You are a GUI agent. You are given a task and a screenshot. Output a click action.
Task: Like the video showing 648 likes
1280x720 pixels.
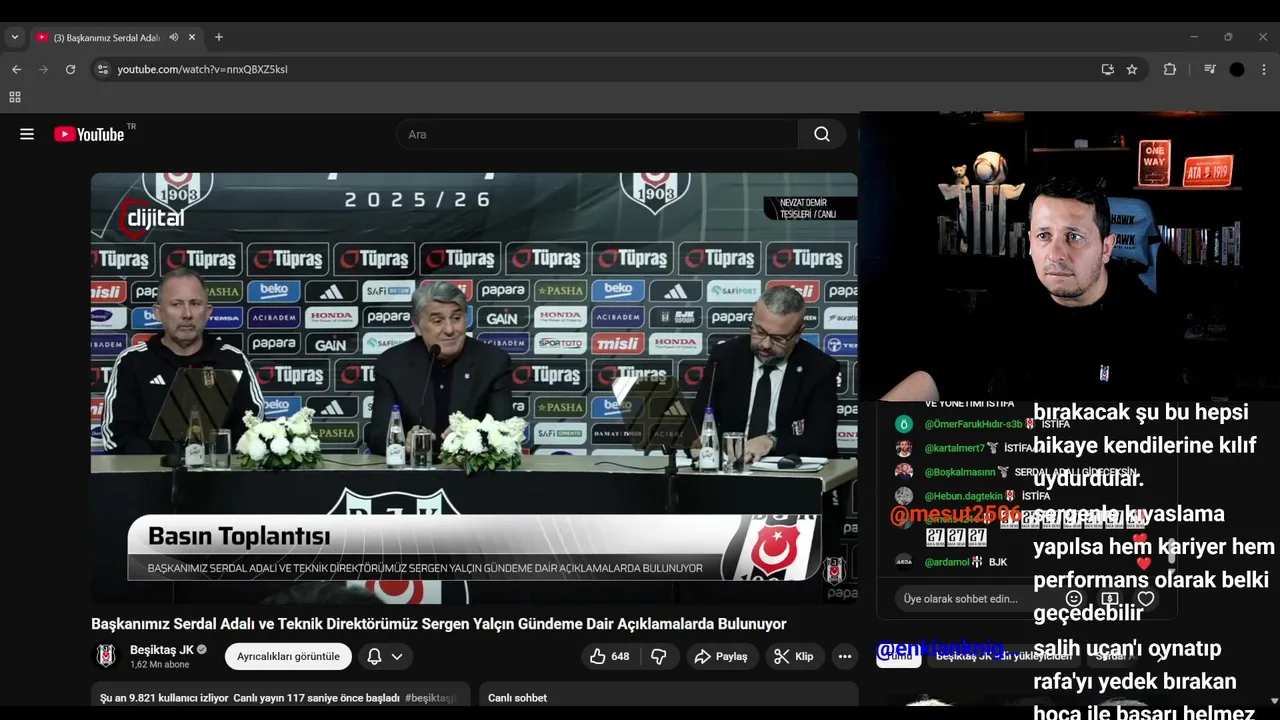pos(610,656)
